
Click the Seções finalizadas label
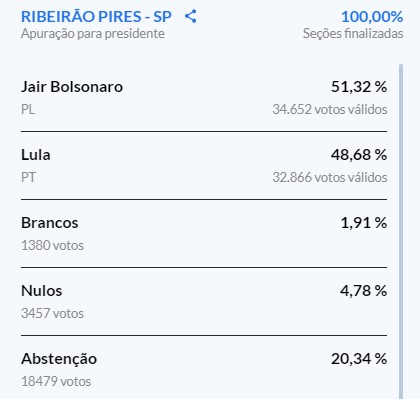point(353,34)
